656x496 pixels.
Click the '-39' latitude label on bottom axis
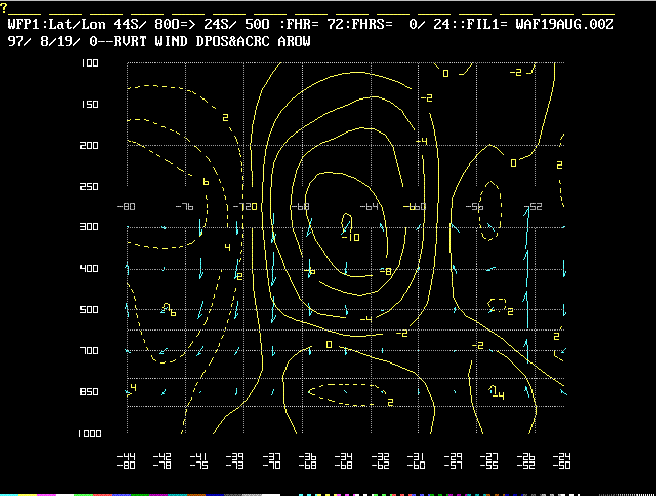coord(235,456)
